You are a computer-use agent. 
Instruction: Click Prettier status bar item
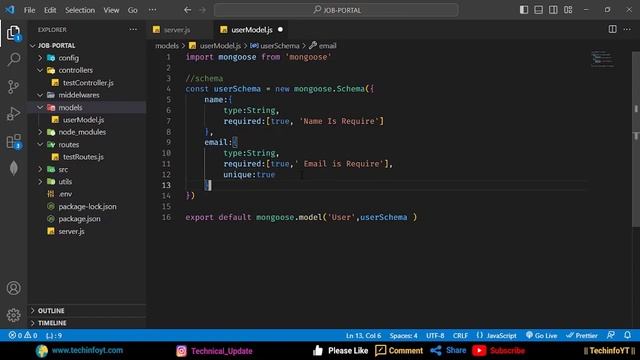click(x=582, y=336)
